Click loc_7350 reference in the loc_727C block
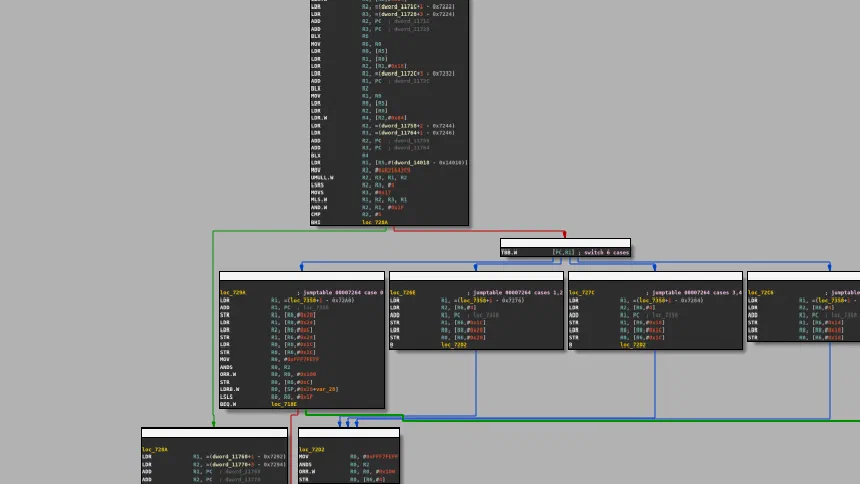The image size is (860, 484). click(x=653, y=301)
